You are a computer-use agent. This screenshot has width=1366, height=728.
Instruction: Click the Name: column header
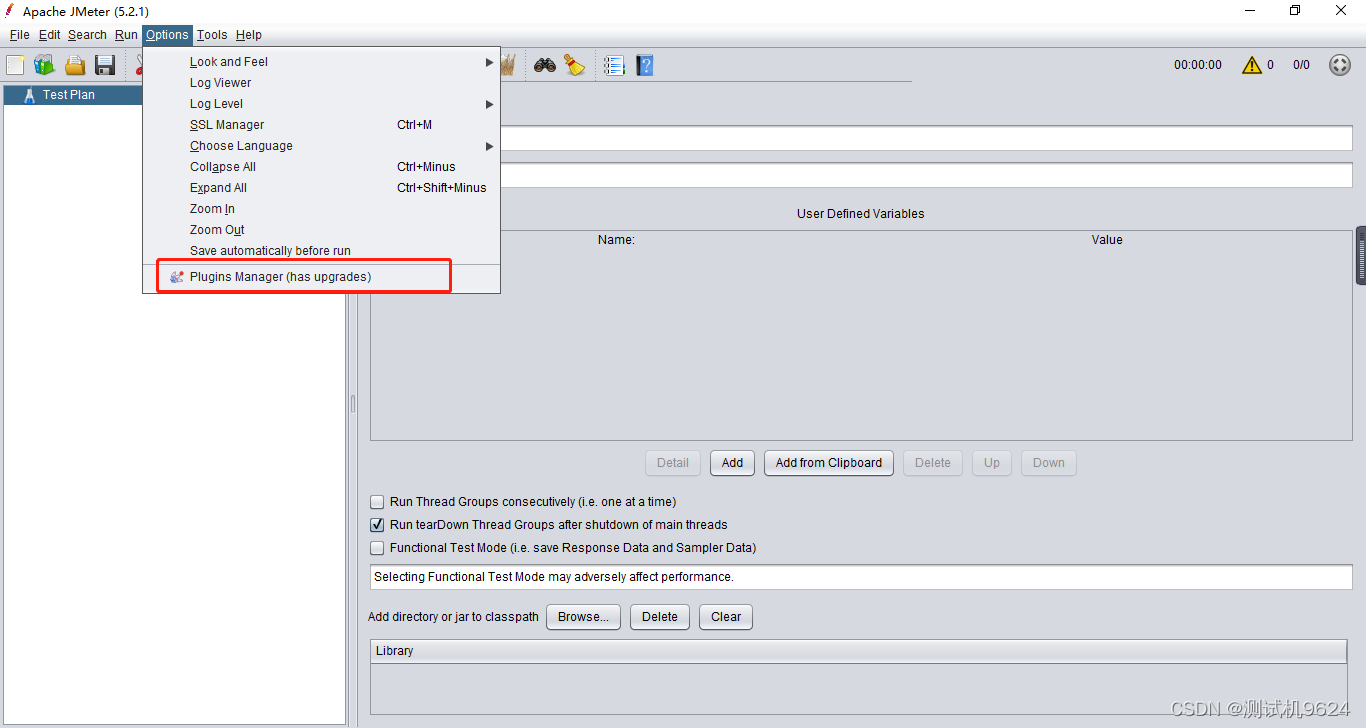click(616, 240)
